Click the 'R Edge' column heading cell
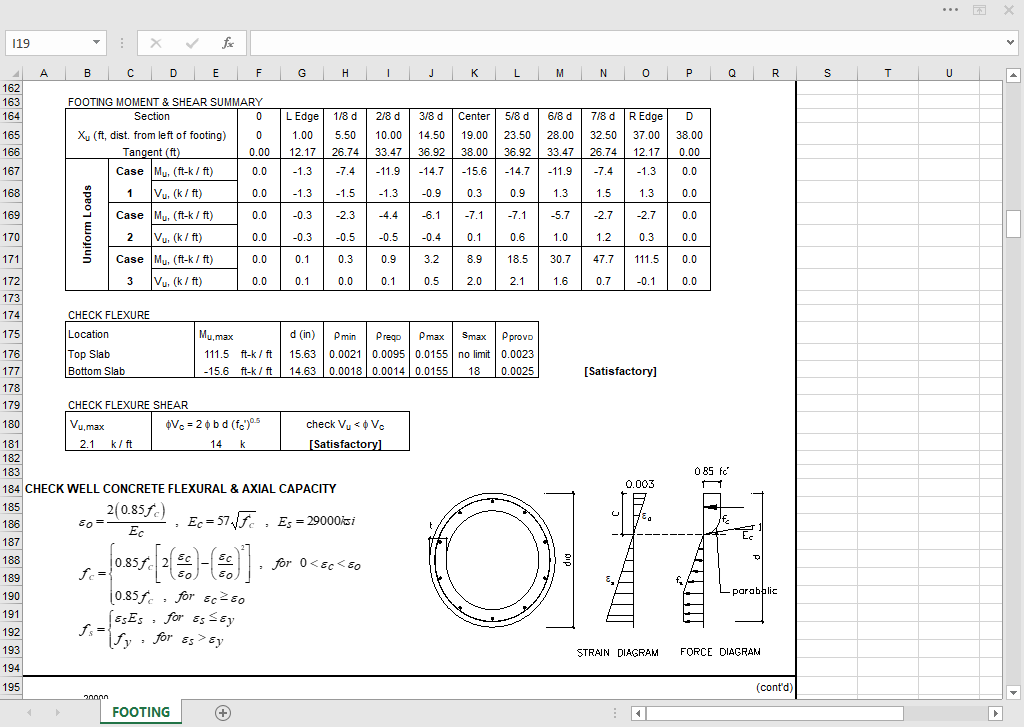The image size is (1024, 727). tap(646, 116)
